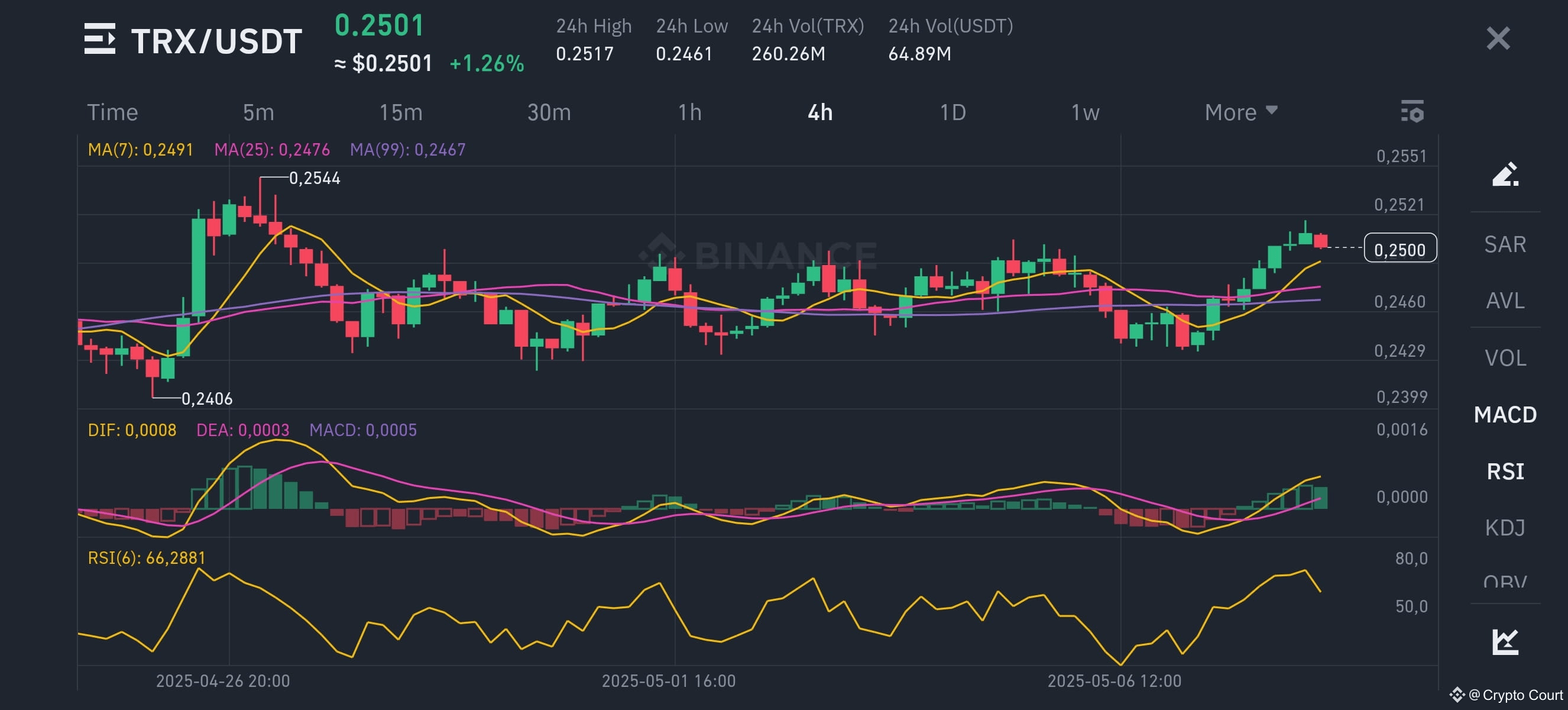Click the 0,2406 low price marker
The width and height of the screenshot is (1568, 710).
(207, 399)
